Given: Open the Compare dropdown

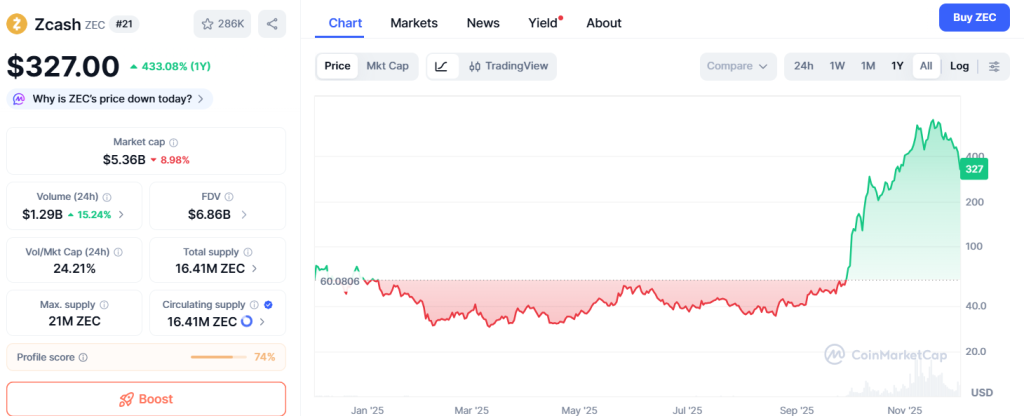Looking at the screenshot, I should [x=737, y=66].
